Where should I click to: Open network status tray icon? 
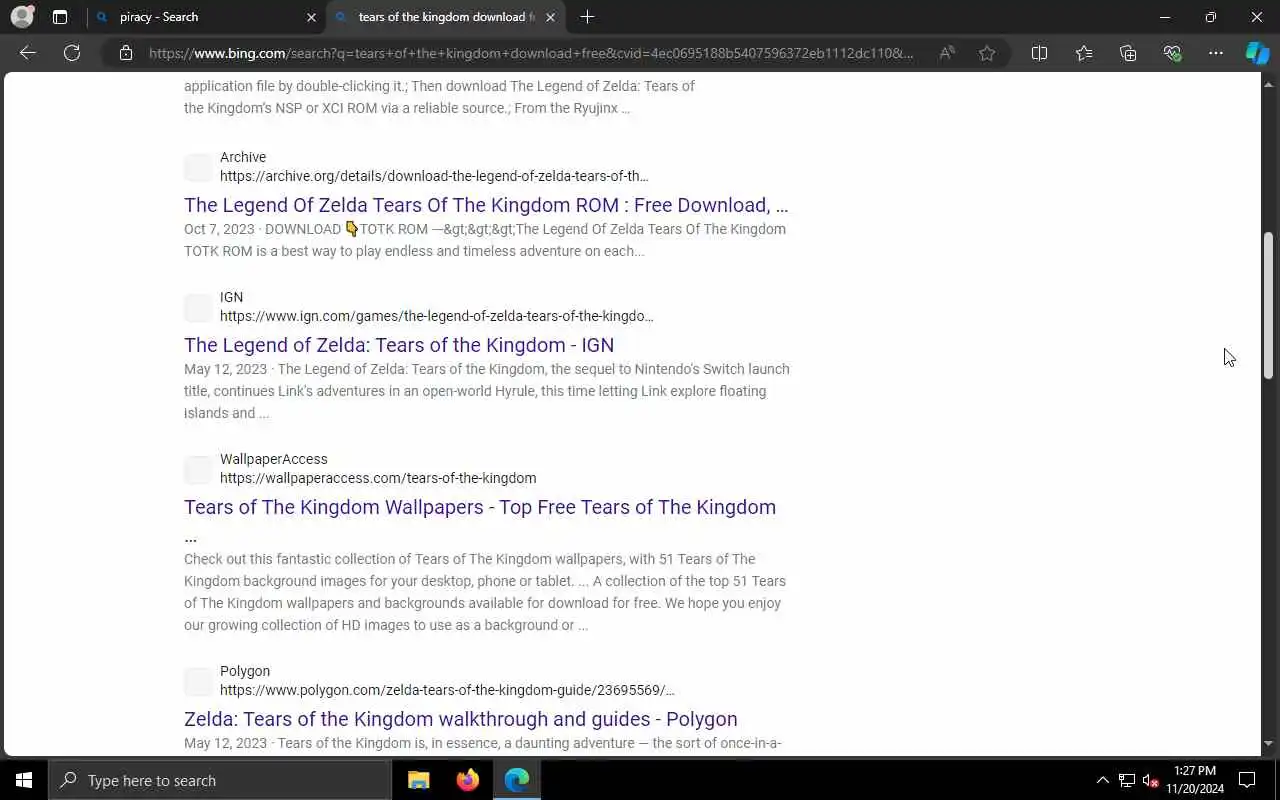1127,780
